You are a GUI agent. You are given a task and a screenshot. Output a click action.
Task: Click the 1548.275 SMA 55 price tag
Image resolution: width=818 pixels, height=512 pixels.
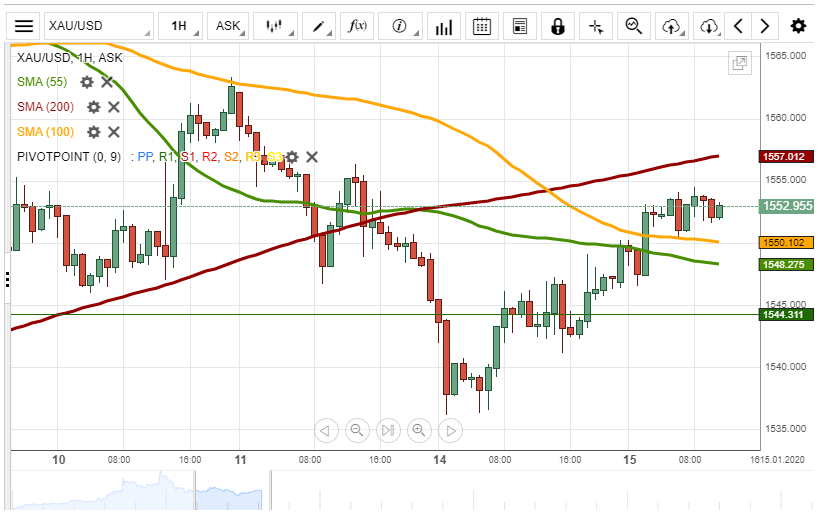pos(786,265)
